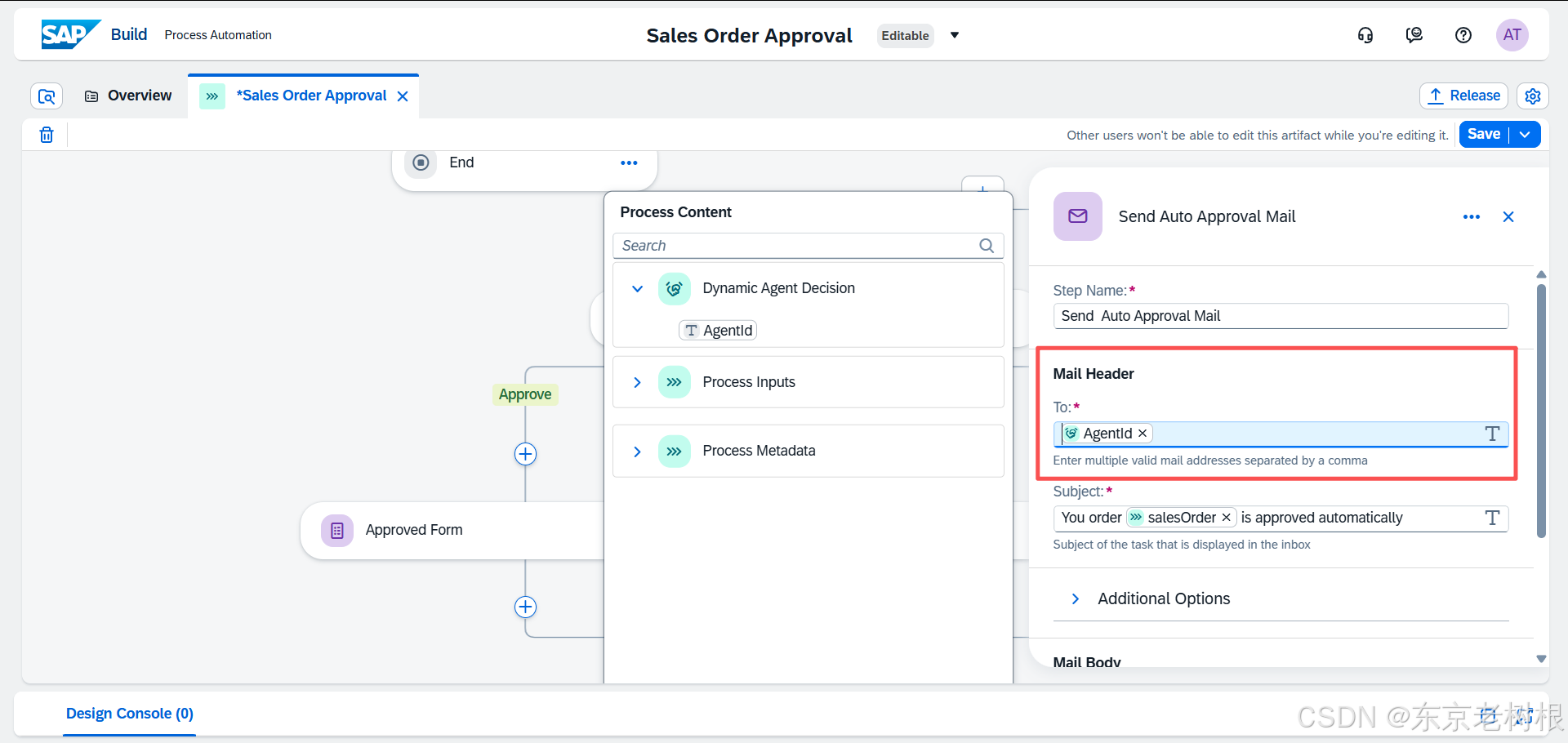Click the settings gear next to Release
This screenshot has height=743, width=1568.
[1533, 96]
